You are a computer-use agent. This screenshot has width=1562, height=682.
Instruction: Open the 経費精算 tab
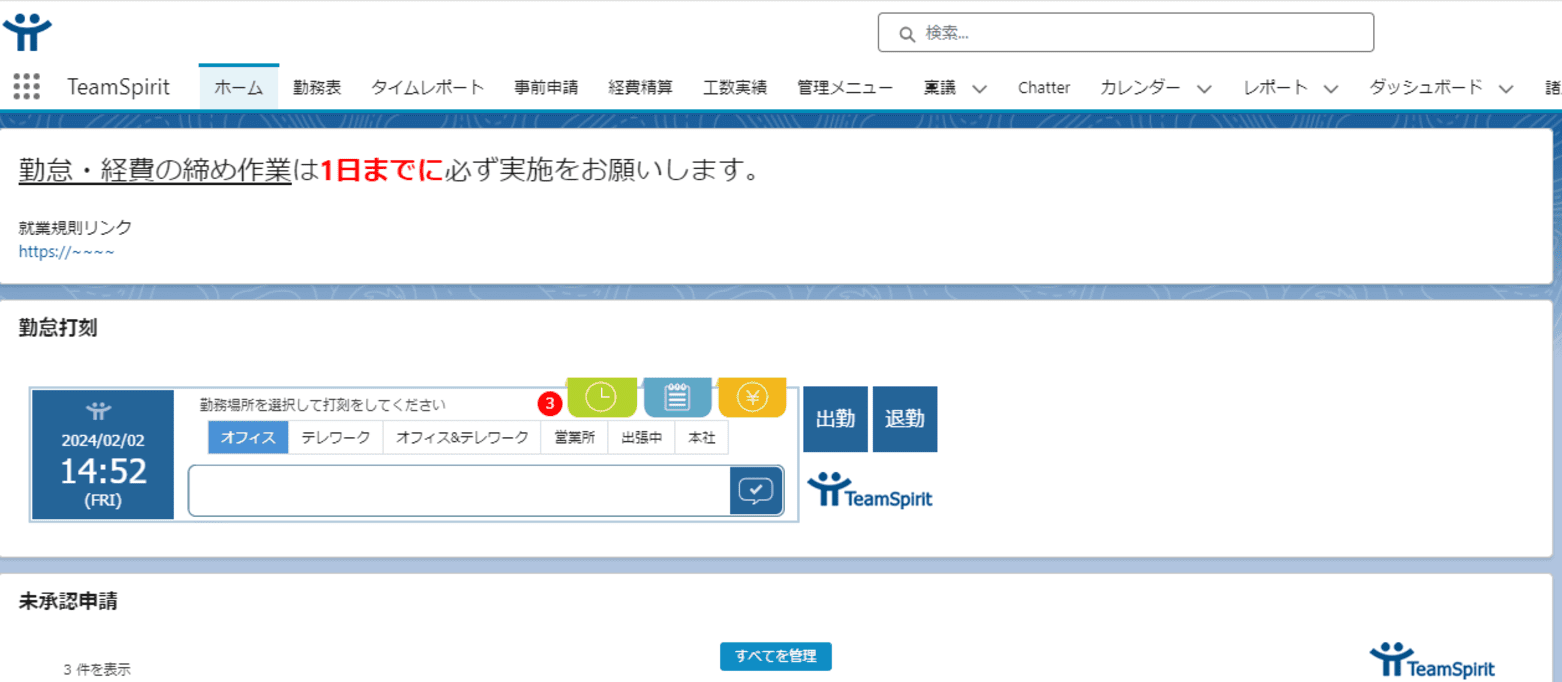[640, 88]
